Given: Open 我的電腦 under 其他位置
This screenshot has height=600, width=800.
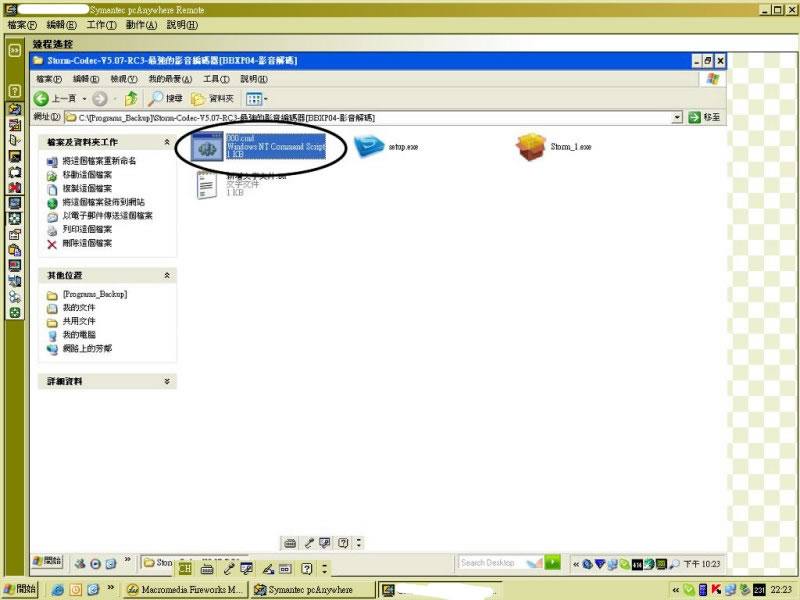Looking at the screenshot, I should (x=79, y=335).
